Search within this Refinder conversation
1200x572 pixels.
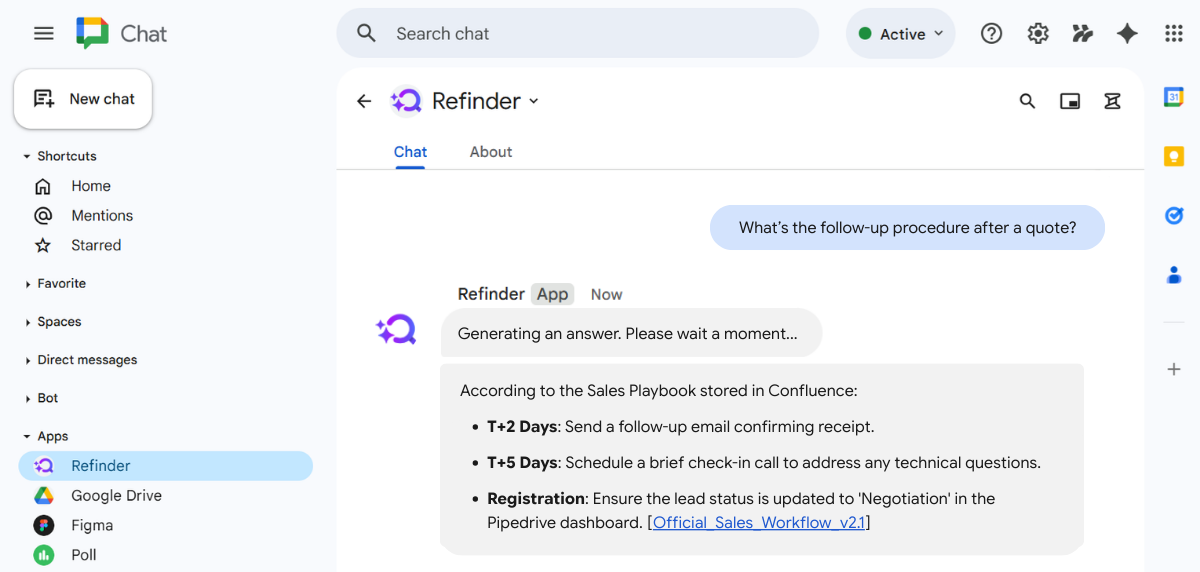(1027, 101)
